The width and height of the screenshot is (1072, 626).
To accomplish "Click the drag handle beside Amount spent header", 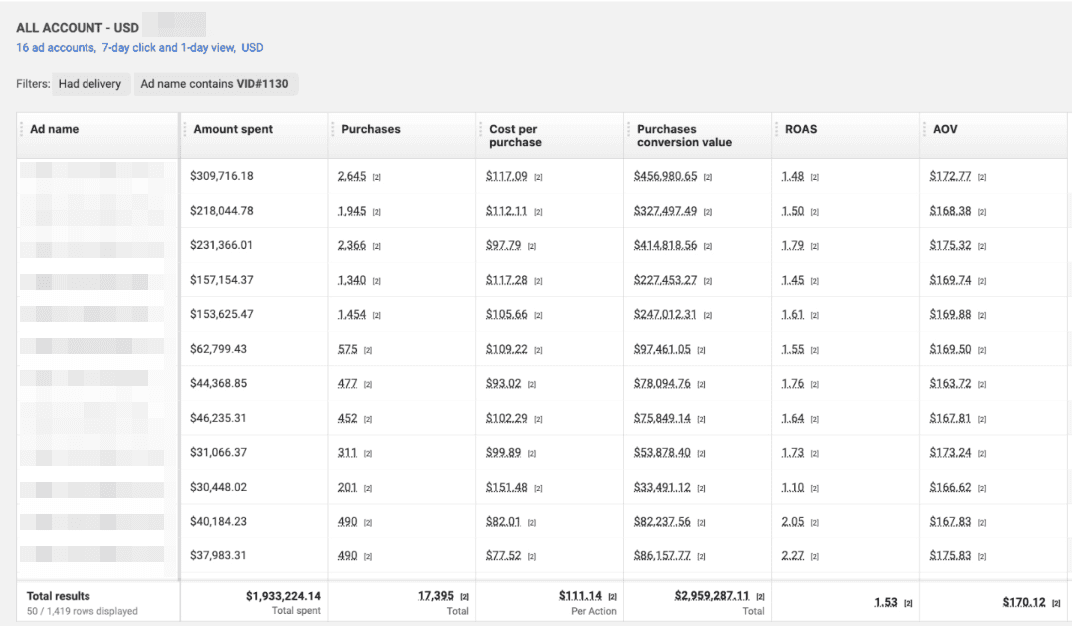I will coord(185,129).
